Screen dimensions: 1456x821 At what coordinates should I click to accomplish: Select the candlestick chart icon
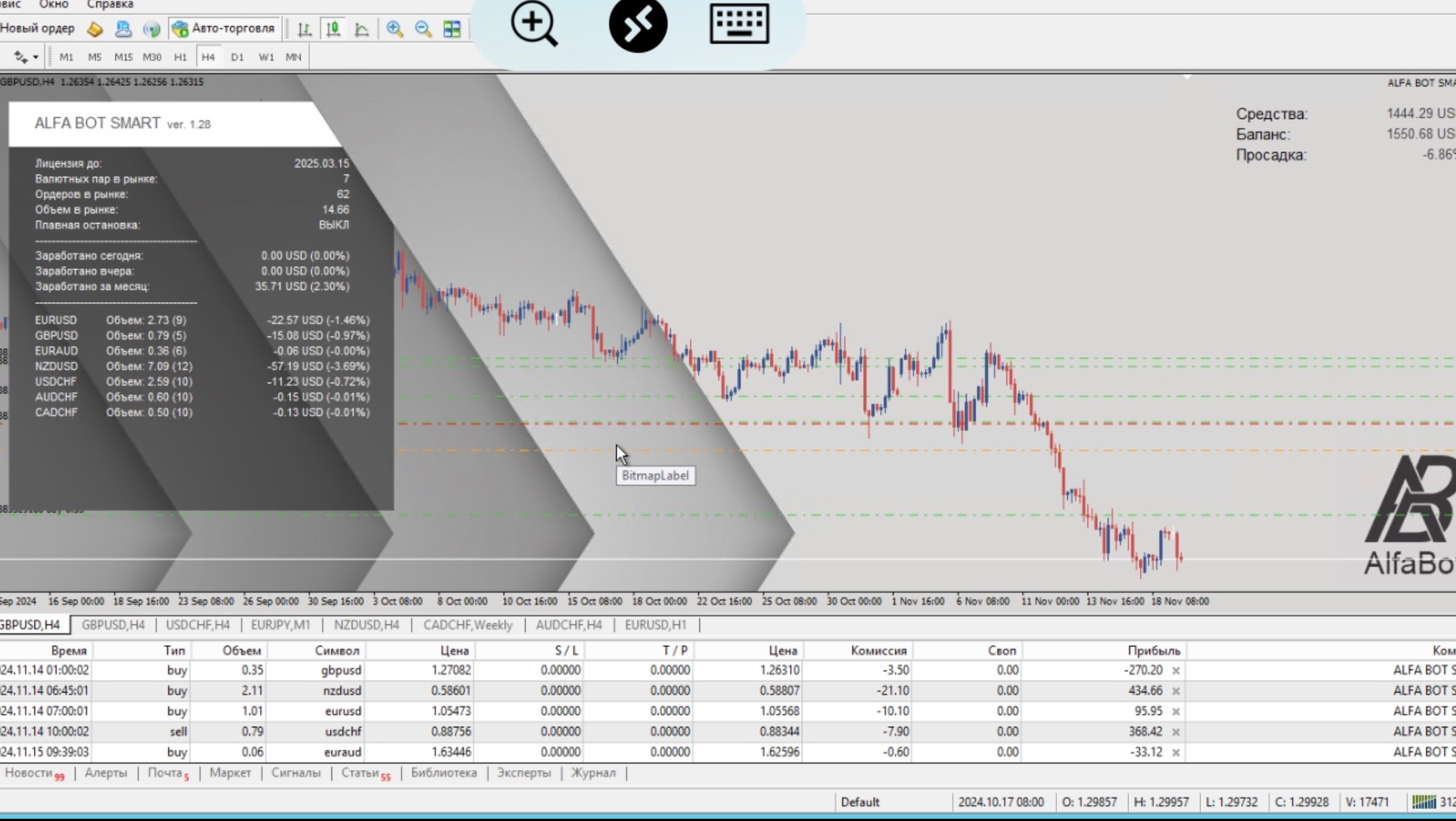tap(333, 29)
